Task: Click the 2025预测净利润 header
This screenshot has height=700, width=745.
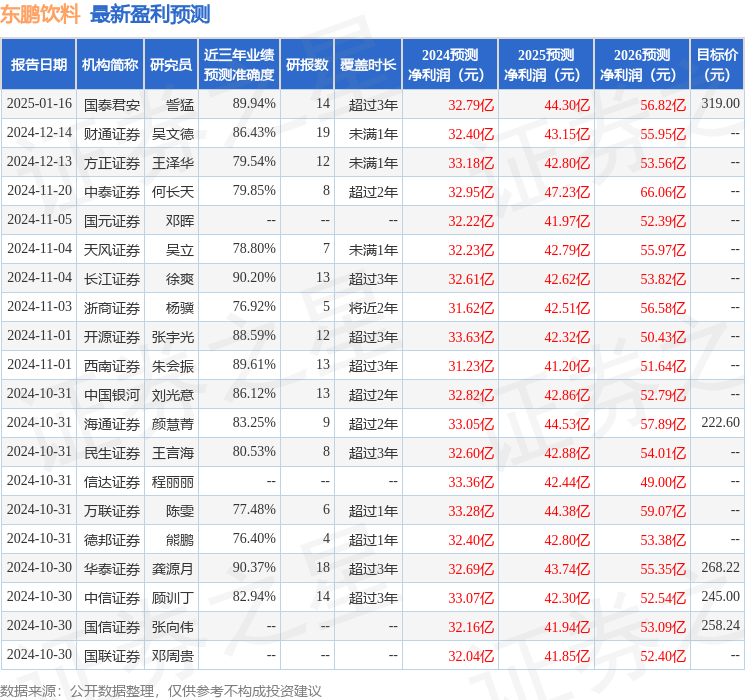Action: [546, 65]
